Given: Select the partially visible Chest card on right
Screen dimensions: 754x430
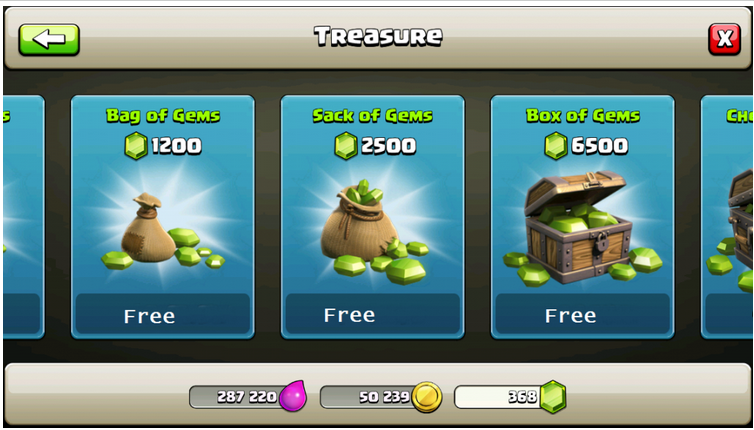Looking at the screenshot, I should click(x=727, y=217).
